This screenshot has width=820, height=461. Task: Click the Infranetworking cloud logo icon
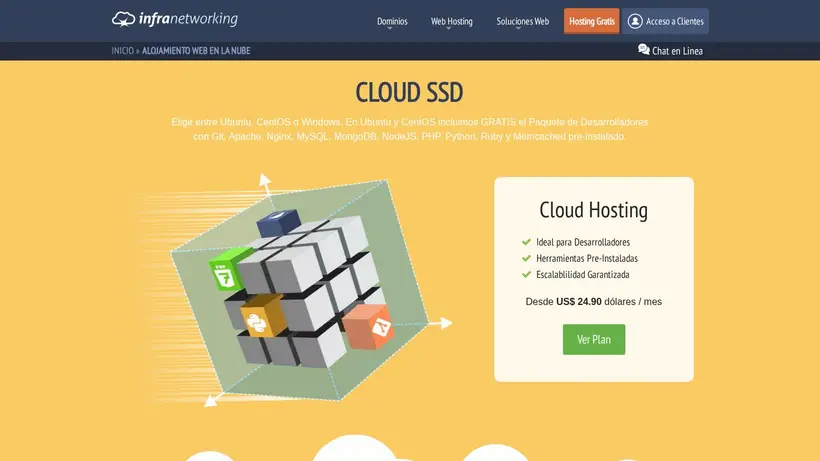pos(123,19)
